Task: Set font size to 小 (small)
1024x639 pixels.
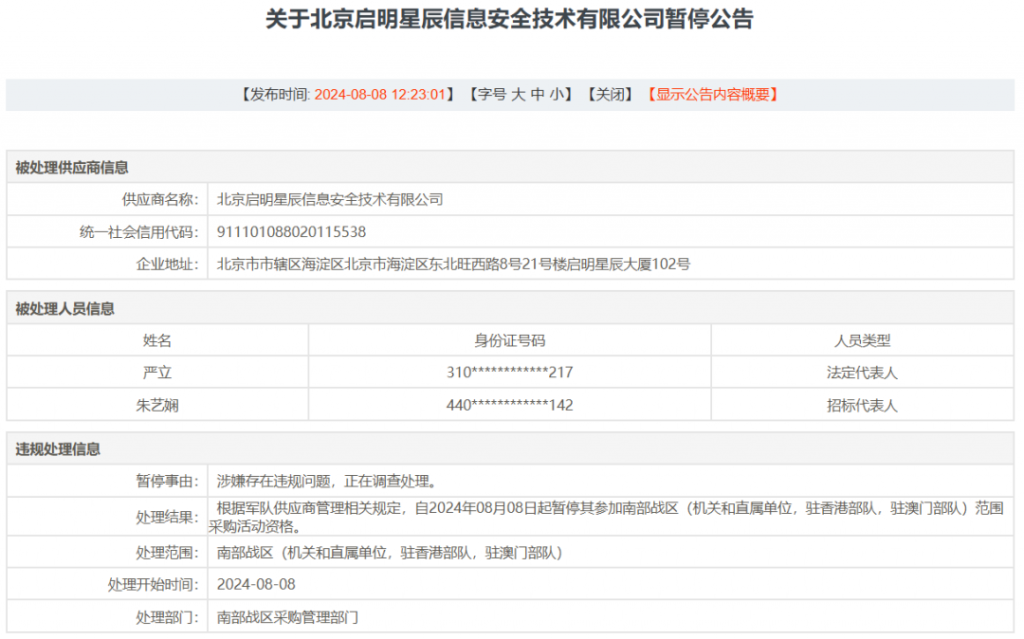Action: click(x=556, y=95)
